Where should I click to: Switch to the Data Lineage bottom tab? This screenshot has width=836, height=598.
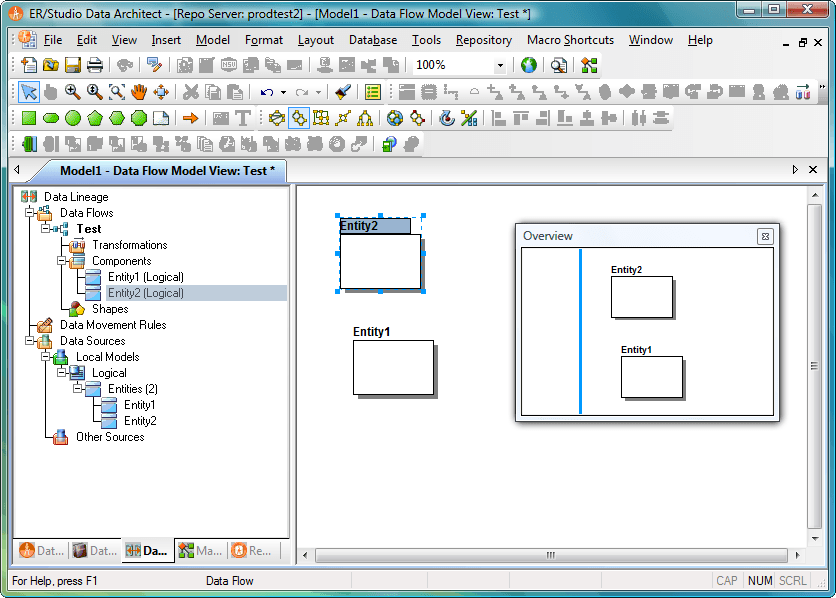[147, 551]
